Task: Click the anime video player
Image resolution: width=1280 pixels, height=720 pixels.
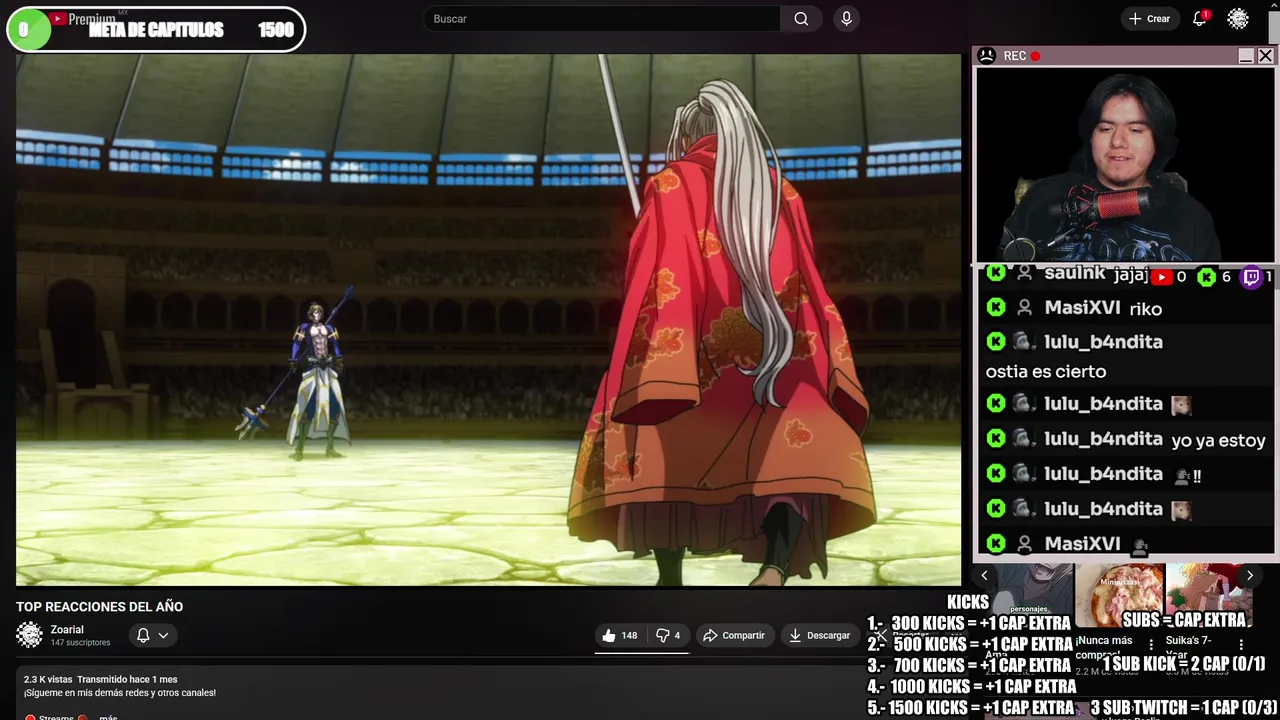Action: [488, 319]
